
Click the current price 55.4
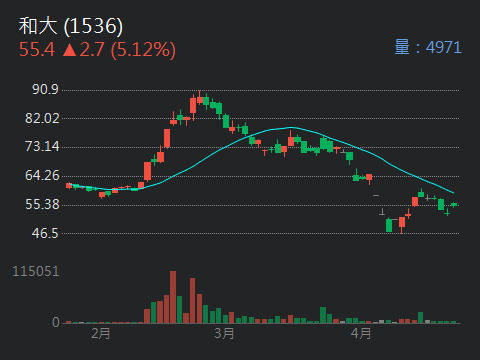pyautogui.click(x=37, y=50)
